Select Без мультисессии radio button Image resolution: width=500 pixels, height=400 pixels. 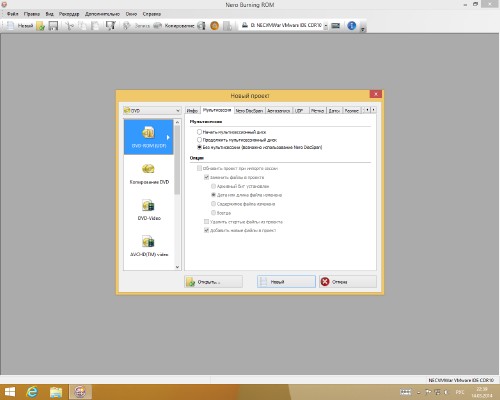199,147
